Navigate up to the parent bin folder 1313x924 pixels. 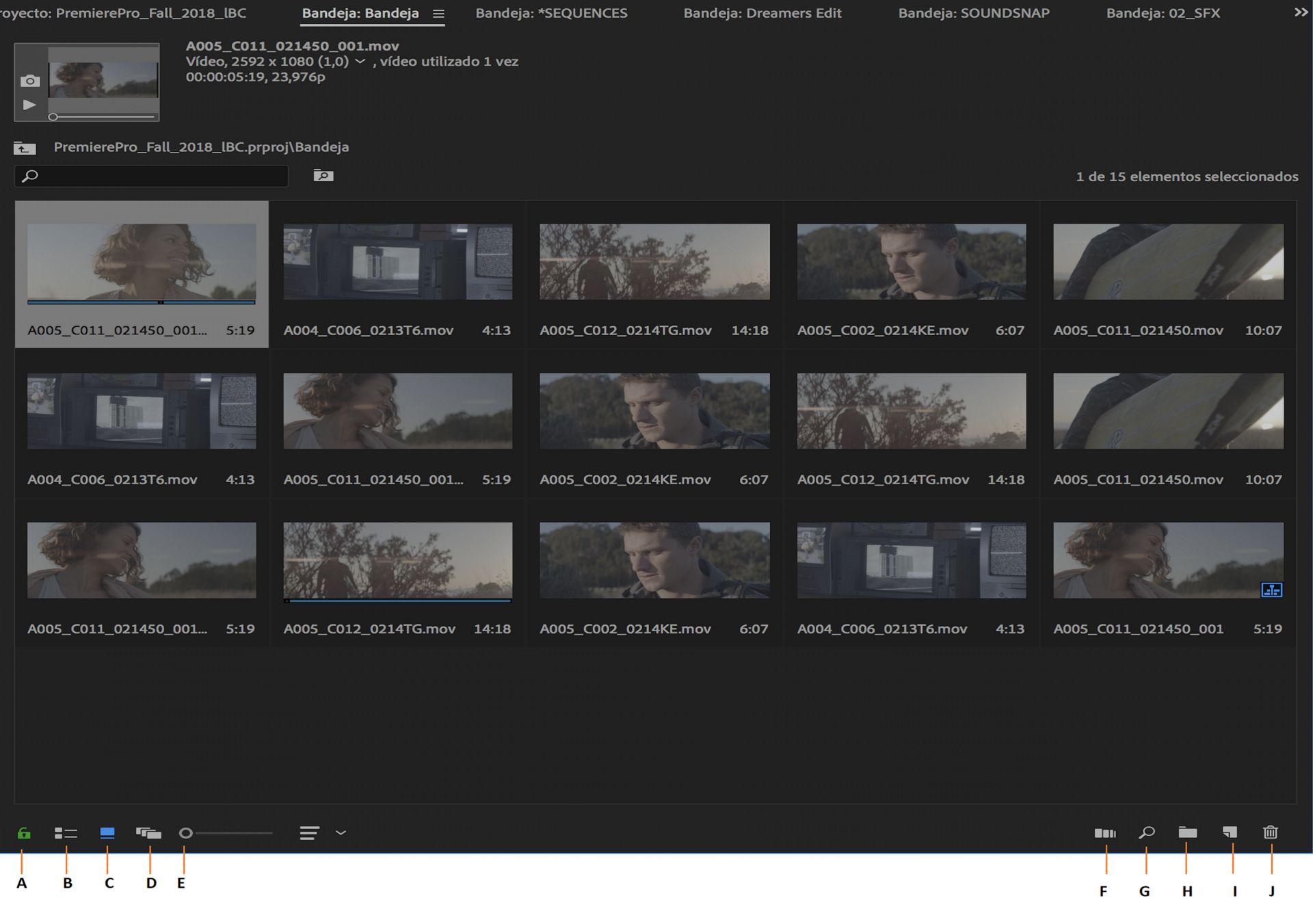click(x=25, y=148)
